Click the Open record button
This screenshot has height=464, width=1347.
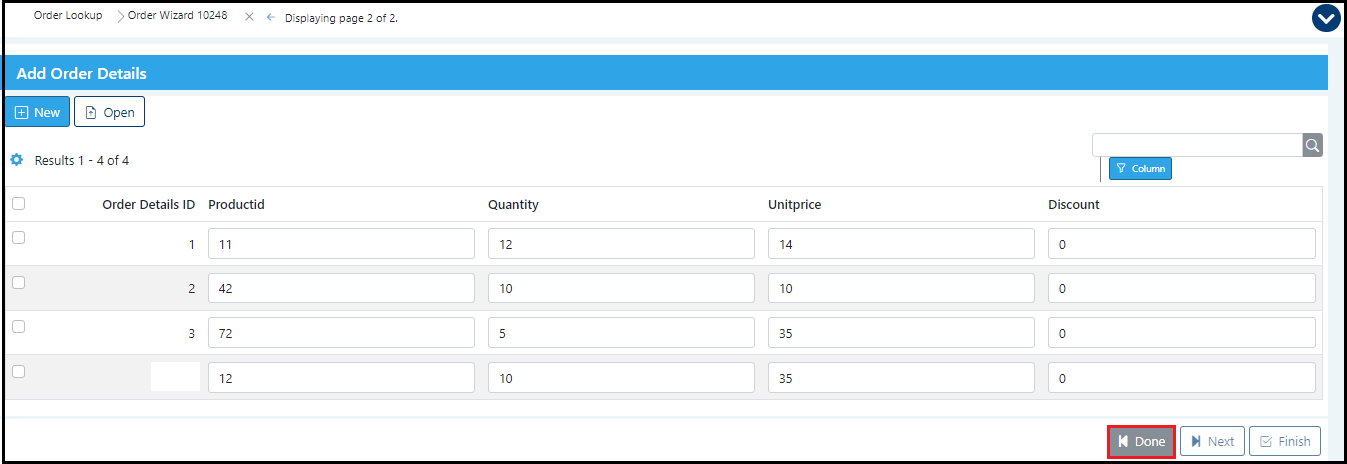[110, 112]
